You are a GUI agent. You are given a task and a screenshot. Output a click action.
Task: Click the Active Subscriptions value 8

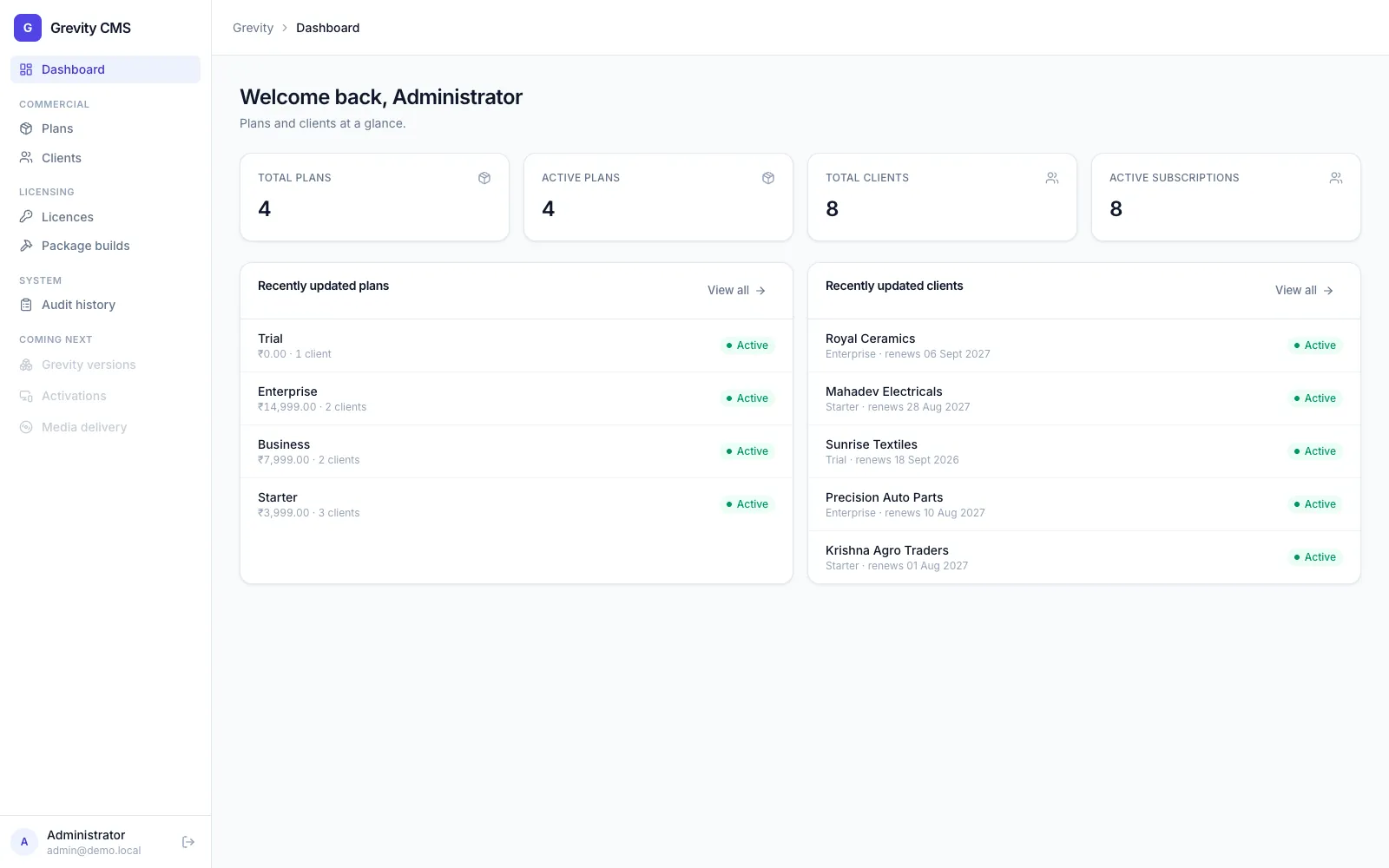pos(1116,209)
